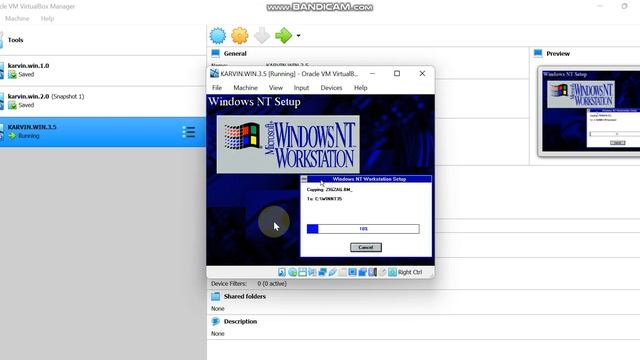The height and width of the screenshot is (360, 640).
Task: Click the shared folders status icon
Action: tap(342, 272)
